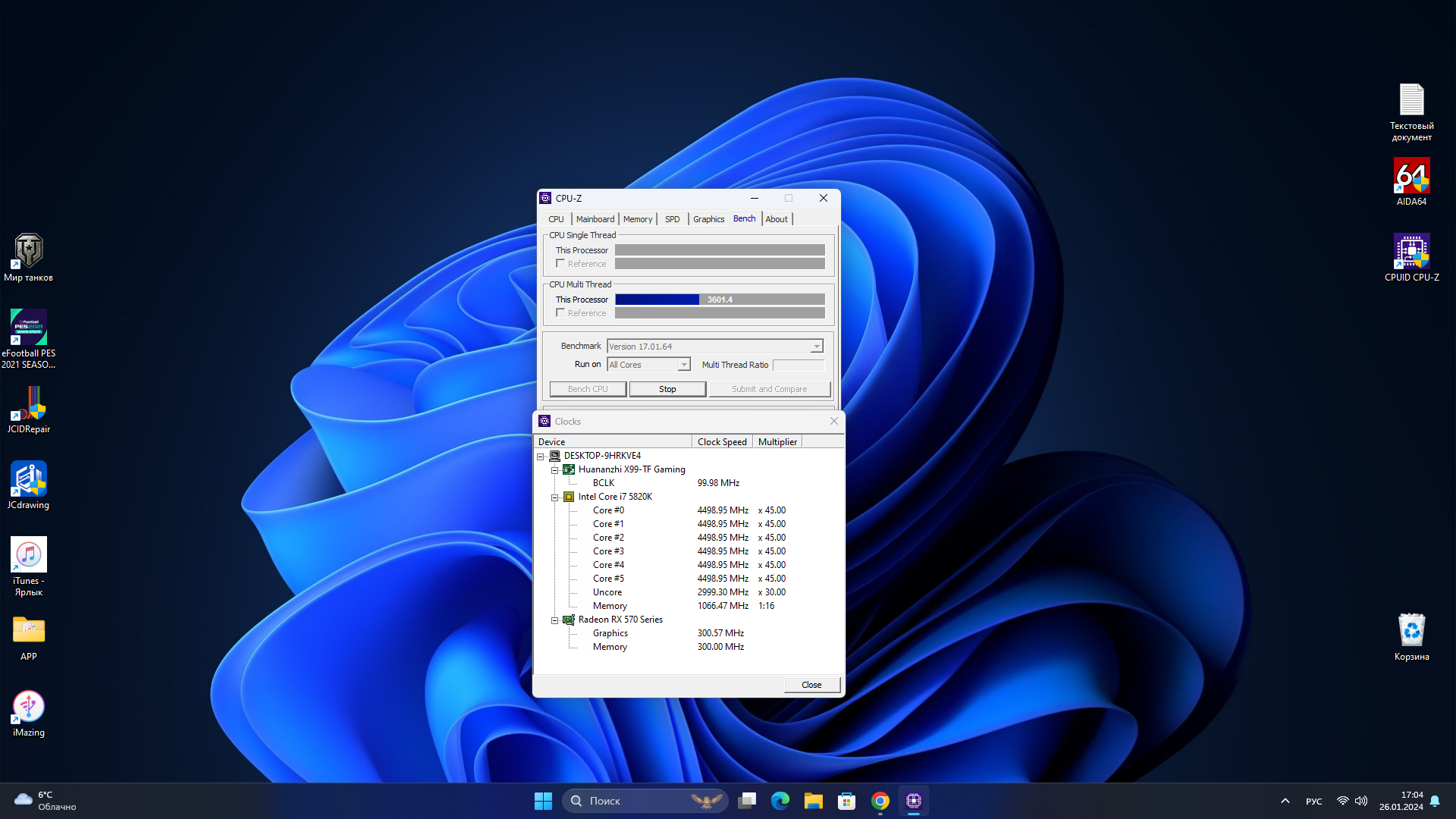This screenshot has height=819, width=1456.
Task: Click the CPU-Z taskbar icon
Action: (913, 801)
